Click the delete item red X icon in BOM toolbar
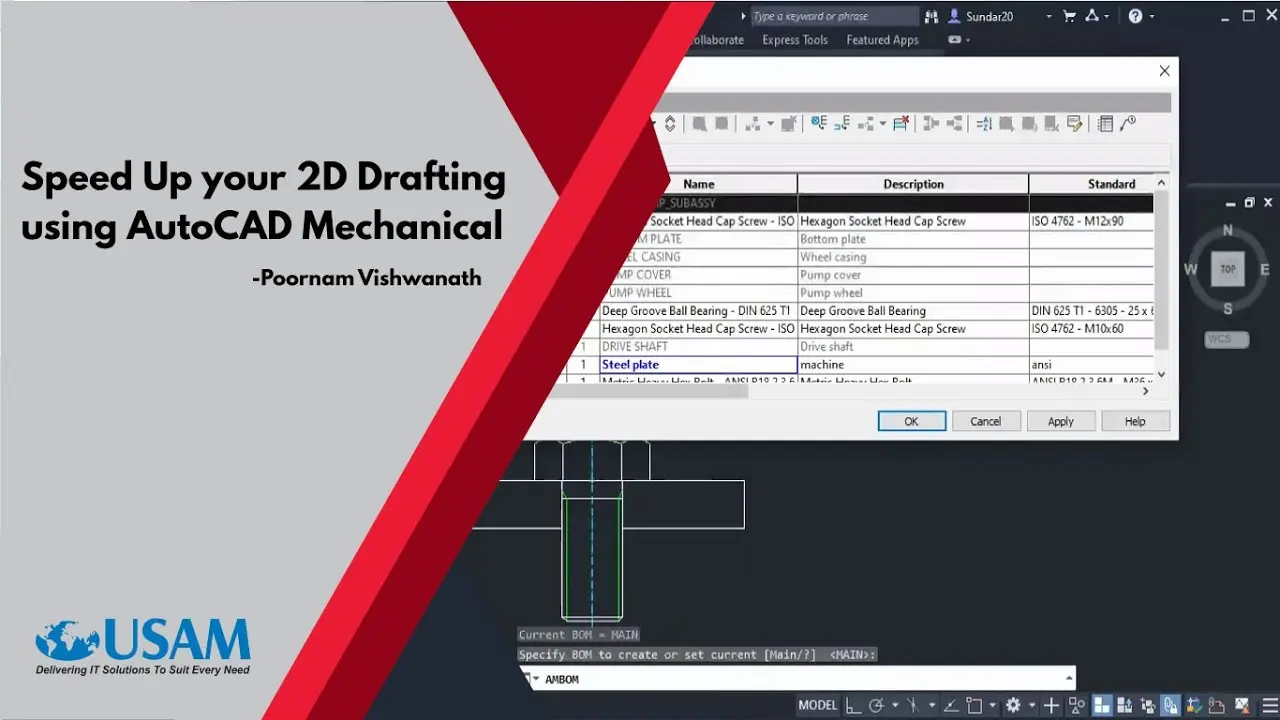This screenshot has height=720, width=1280. coord(901,124)
